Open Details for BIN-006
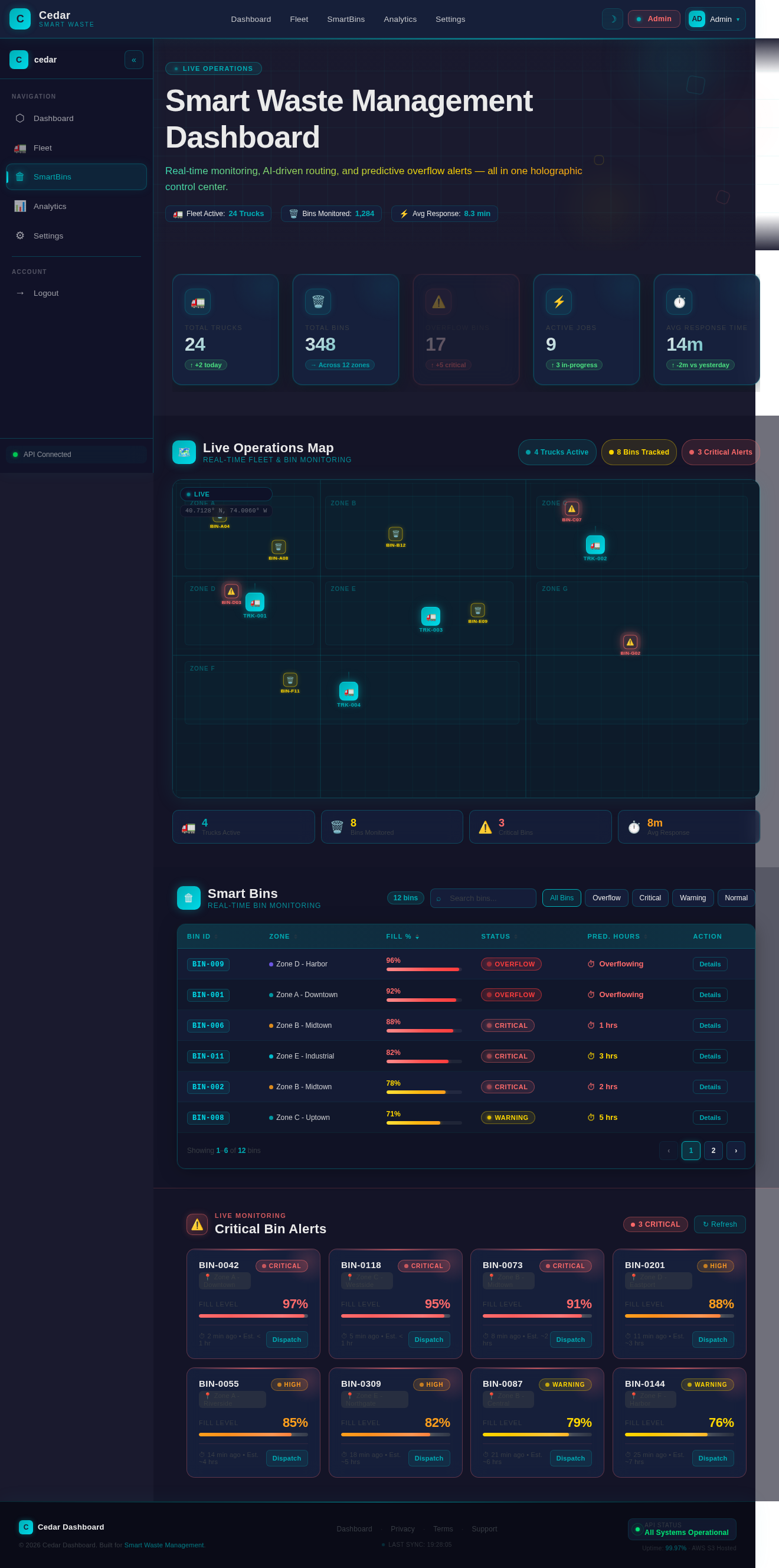Viewport: 779px width, 1568px height. click(709, 1025)
